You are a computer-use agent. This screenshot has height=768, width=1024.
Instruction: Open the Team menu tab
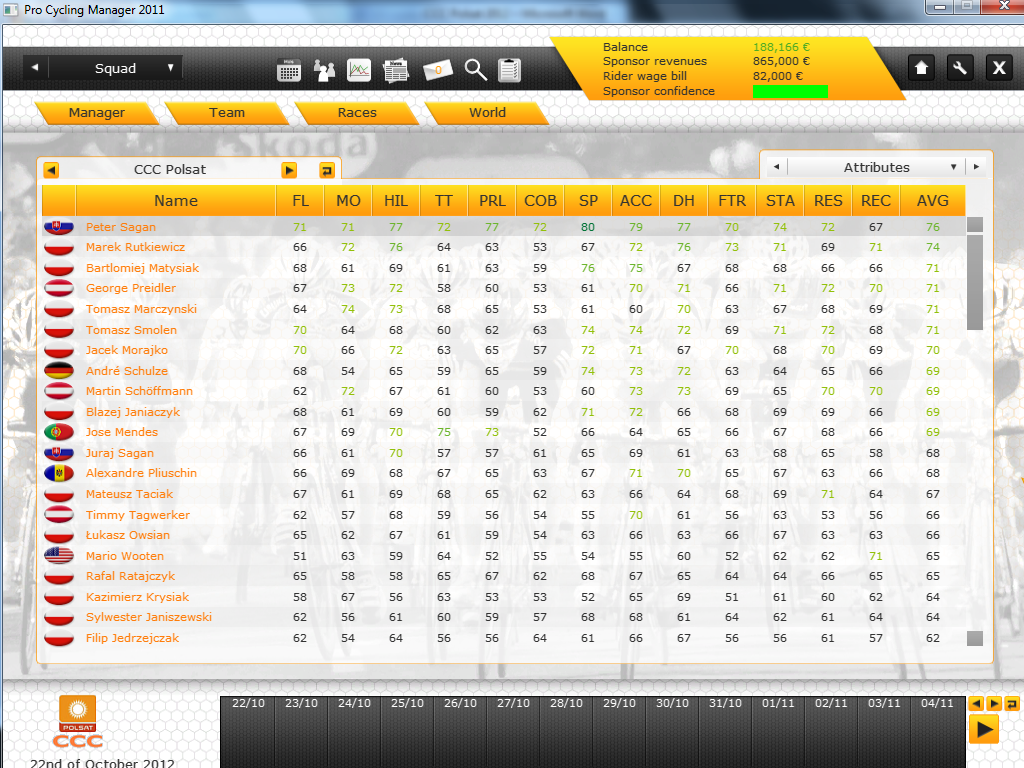point(227,112)
